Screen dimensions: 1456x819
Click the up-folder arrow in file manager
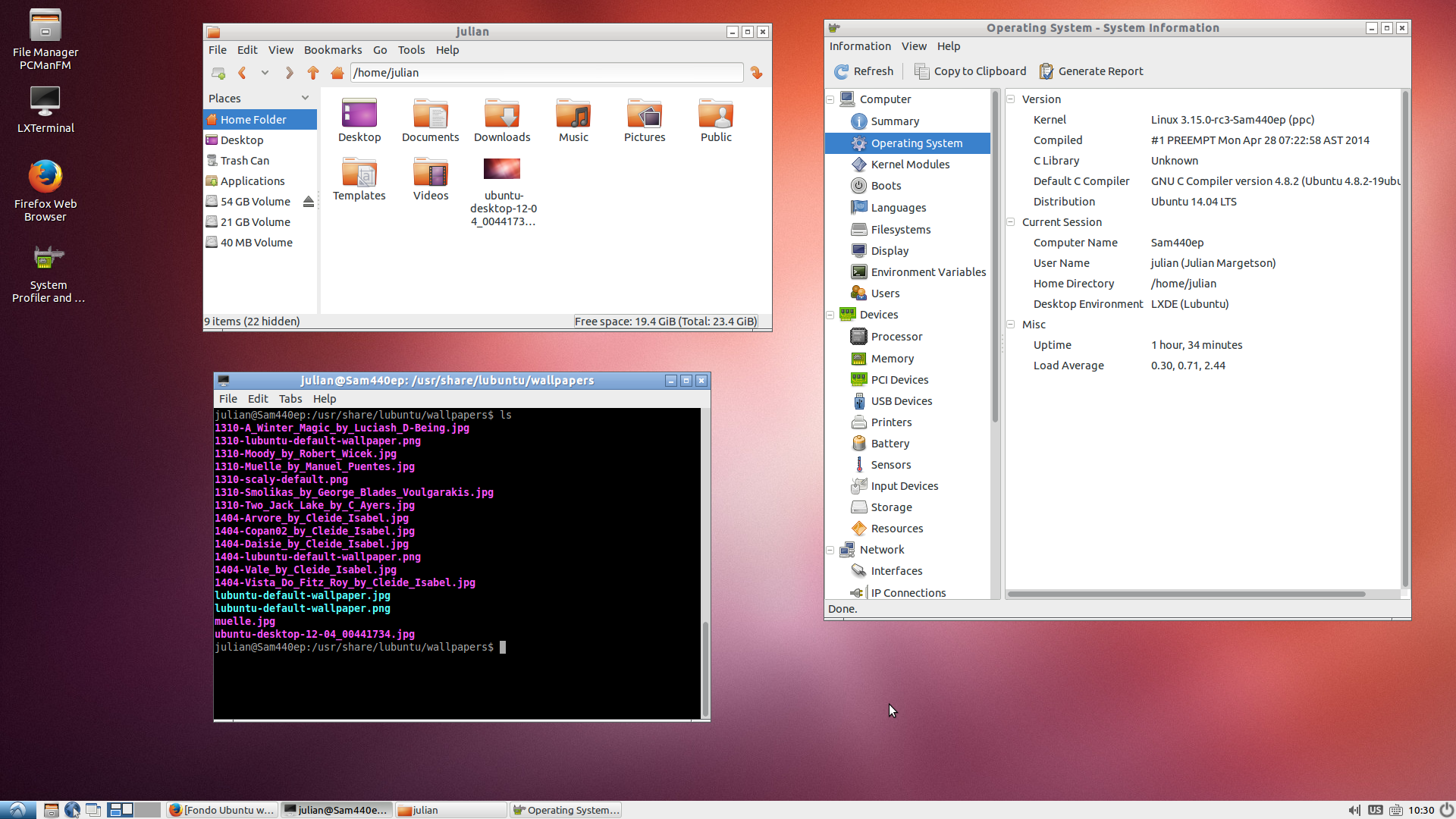pos(313,73)
